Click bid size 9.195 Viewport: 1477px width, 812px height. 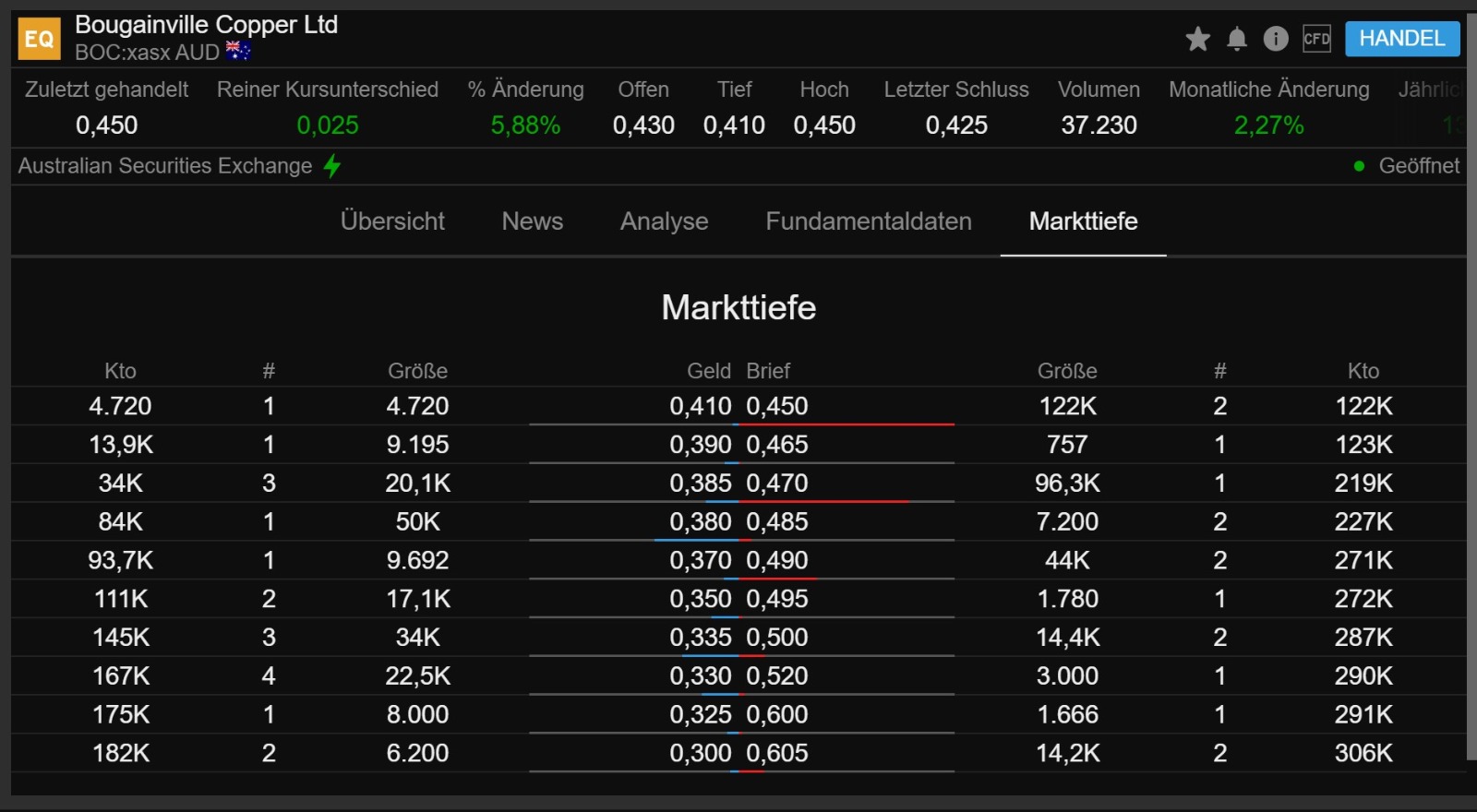[417, 445]
